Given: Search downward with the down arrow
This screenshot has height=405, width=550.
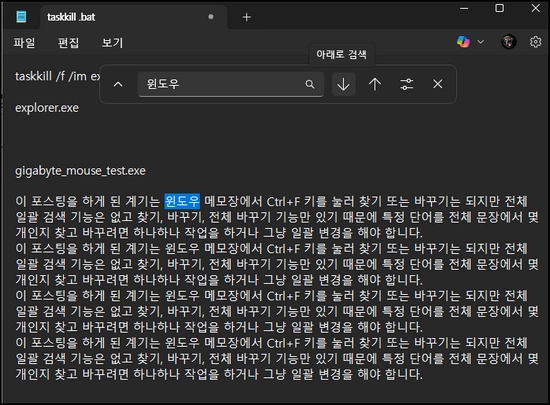Looking at the screenshot, I should coord(343,84).
